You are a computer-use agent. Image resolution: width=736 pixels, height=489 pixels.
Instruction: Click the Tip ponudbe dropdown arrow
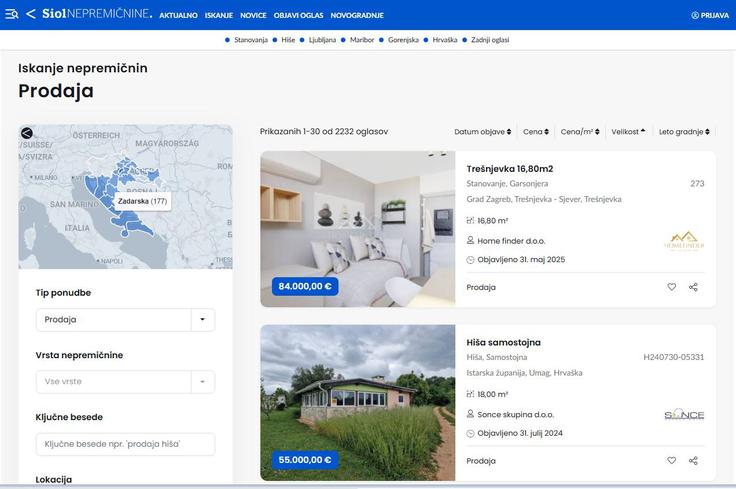click(x=203, y=320)
